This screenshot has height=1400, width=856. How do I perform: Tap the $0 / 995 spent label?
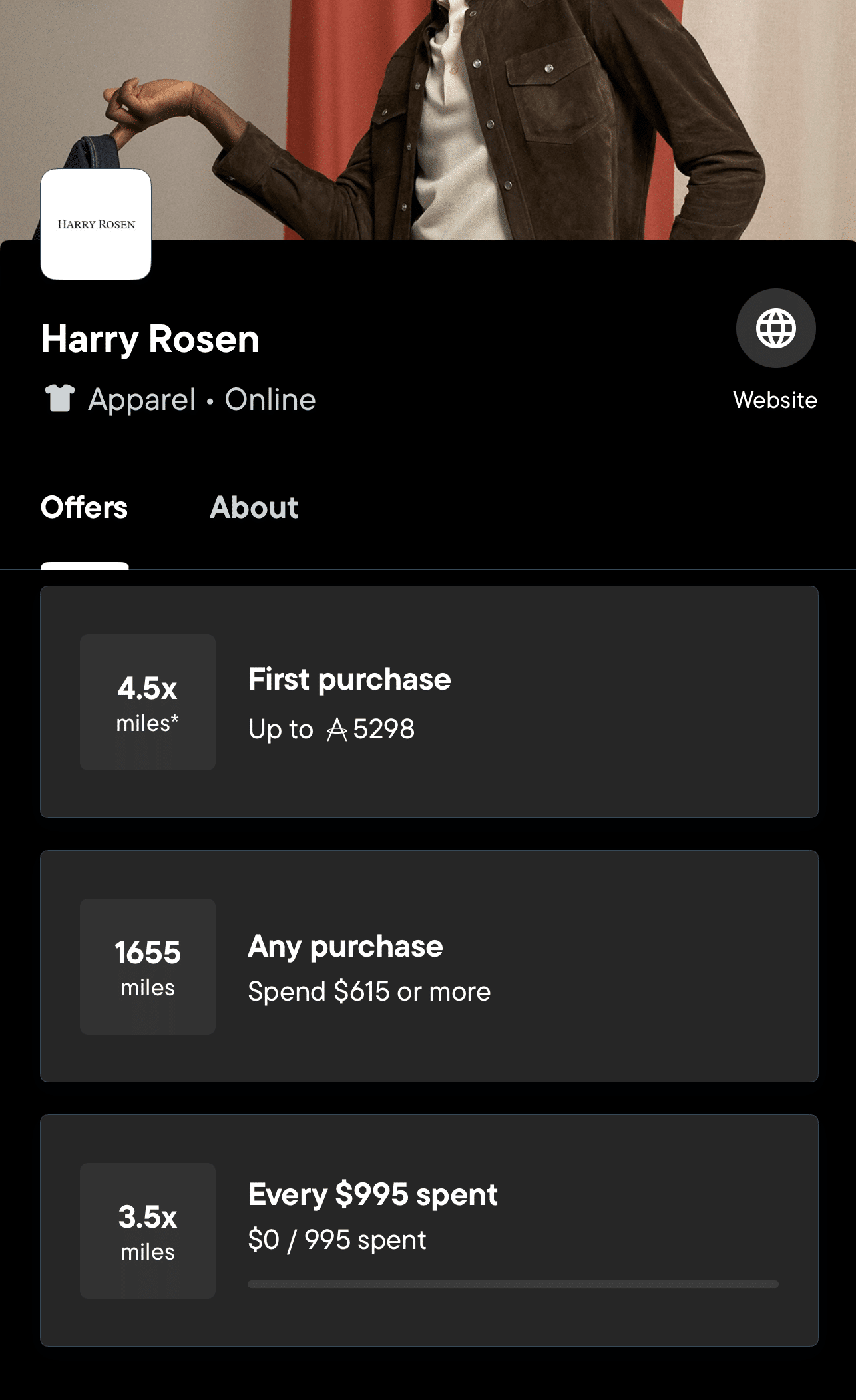337,1240
